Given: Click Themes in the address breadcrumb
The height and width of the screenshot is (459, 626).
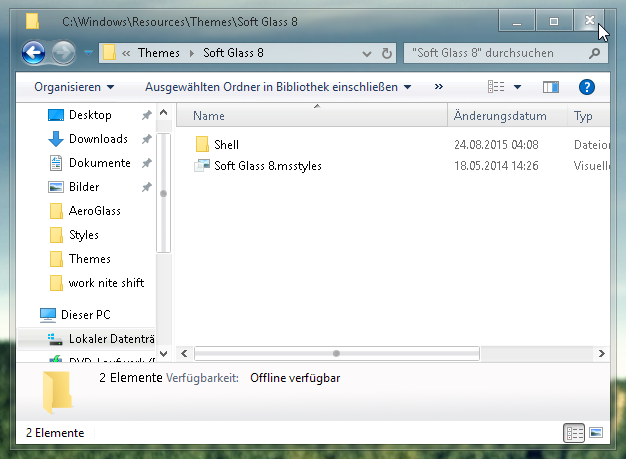Looking at the screenshot, I should [x=159, y=52].
